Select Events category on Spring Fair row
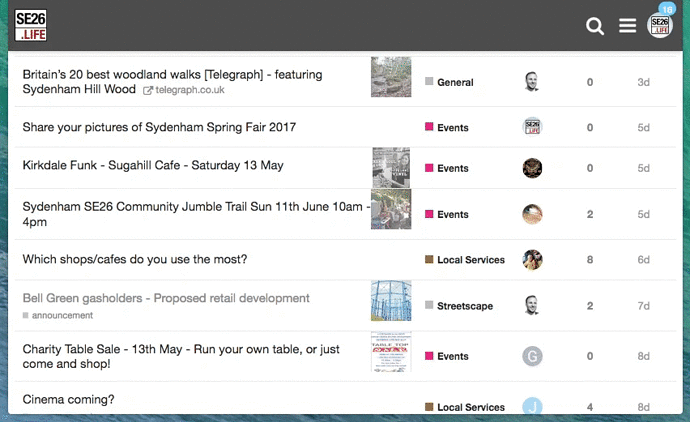690x422 pixels. pyautogui.click(x=452, y=128)
